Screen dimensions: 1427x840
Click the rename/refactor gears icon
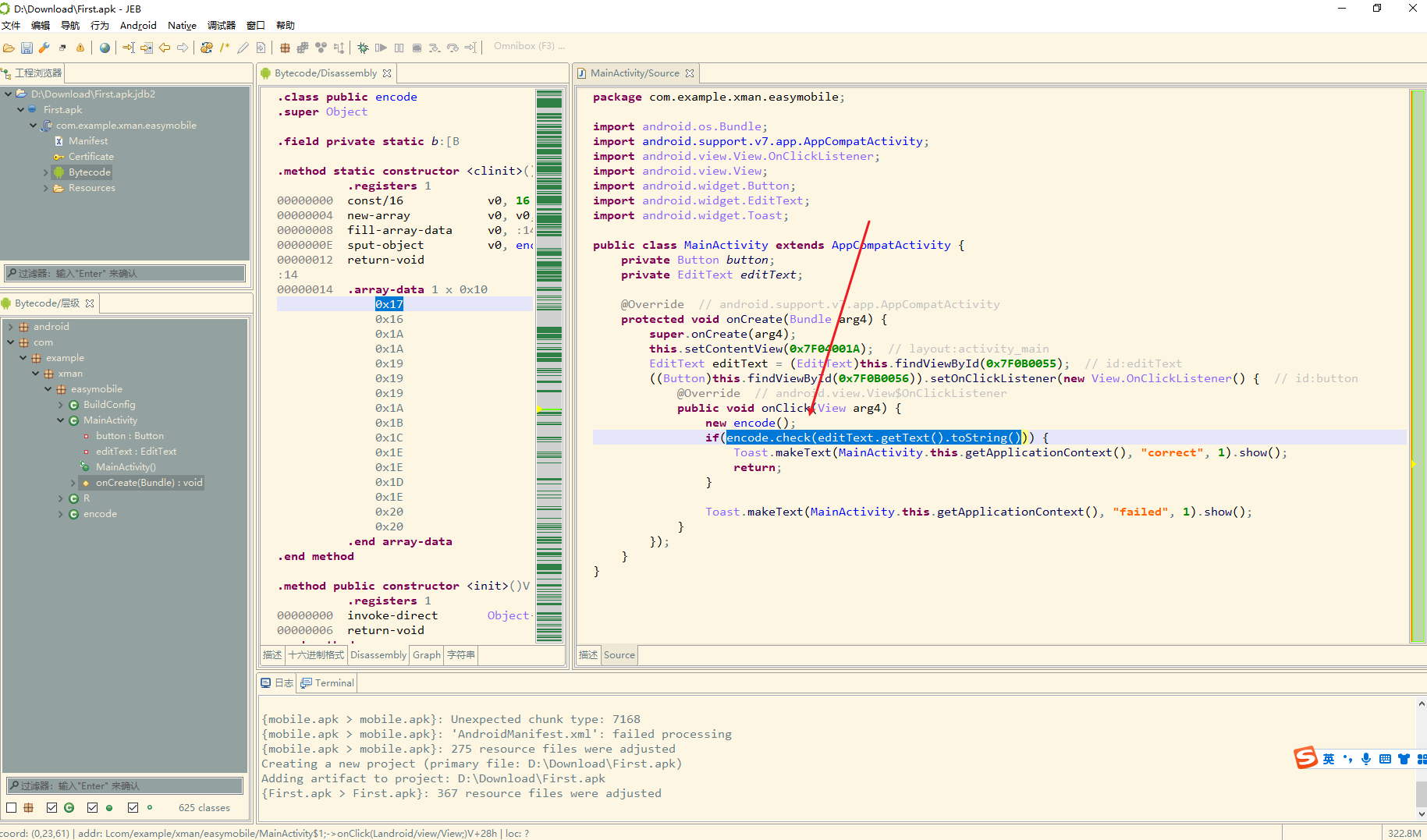207,48
